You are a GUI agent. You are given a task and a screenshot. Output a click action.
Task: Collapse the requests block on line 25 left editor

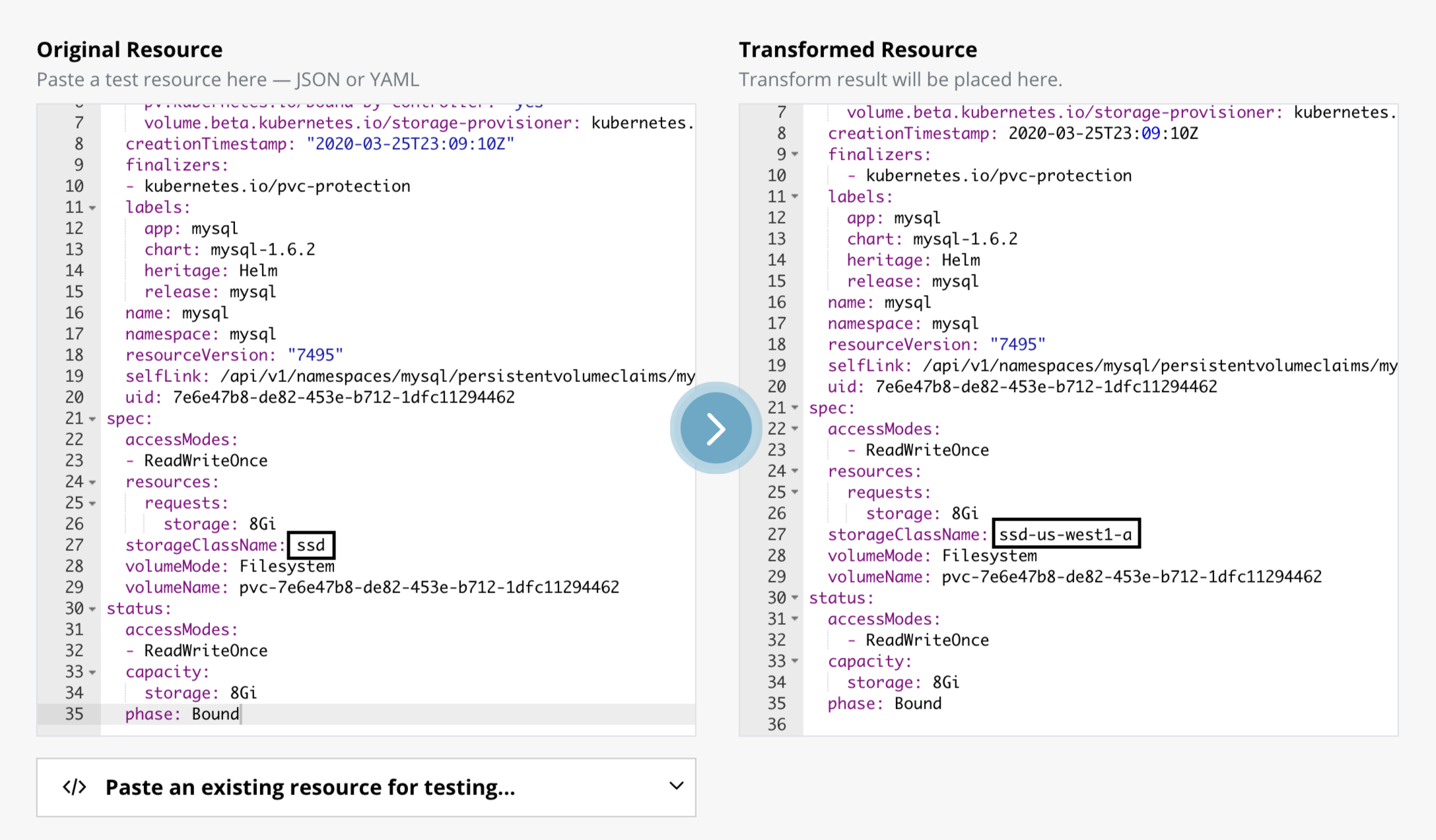point(92,502)
